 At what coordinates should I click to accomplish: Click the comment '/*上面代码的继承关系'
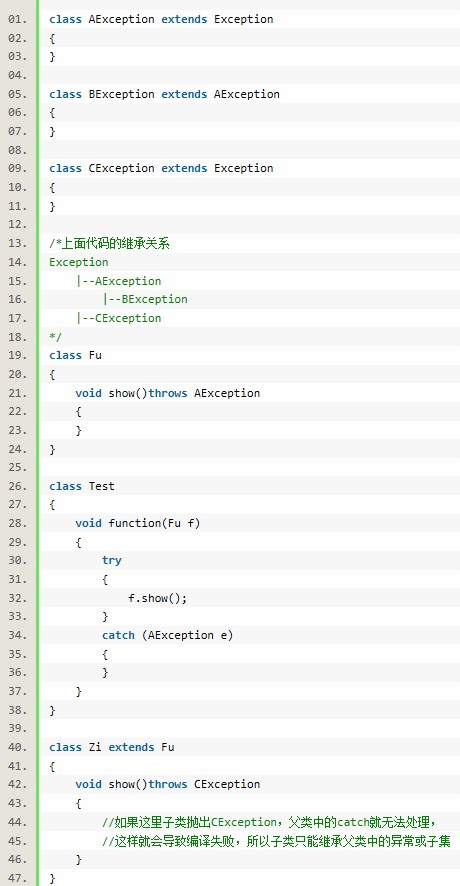(x=110, y=244)
